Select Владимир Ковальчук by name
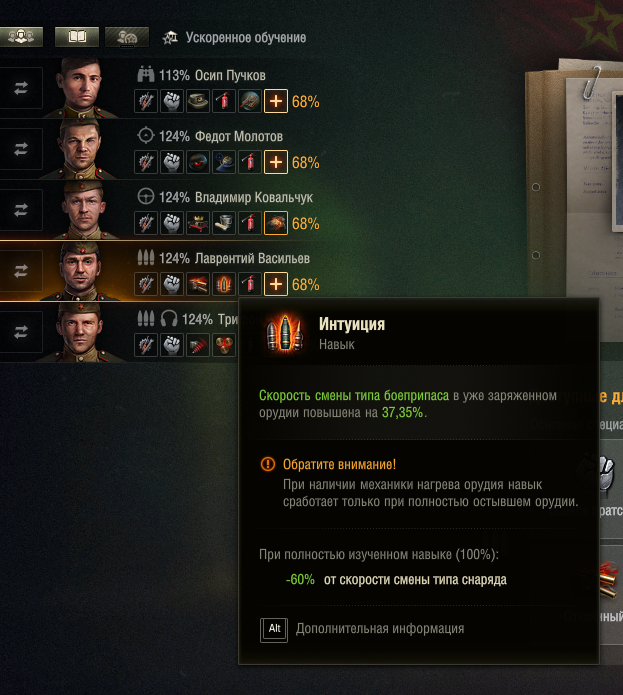623x695 pixels. 254,197
